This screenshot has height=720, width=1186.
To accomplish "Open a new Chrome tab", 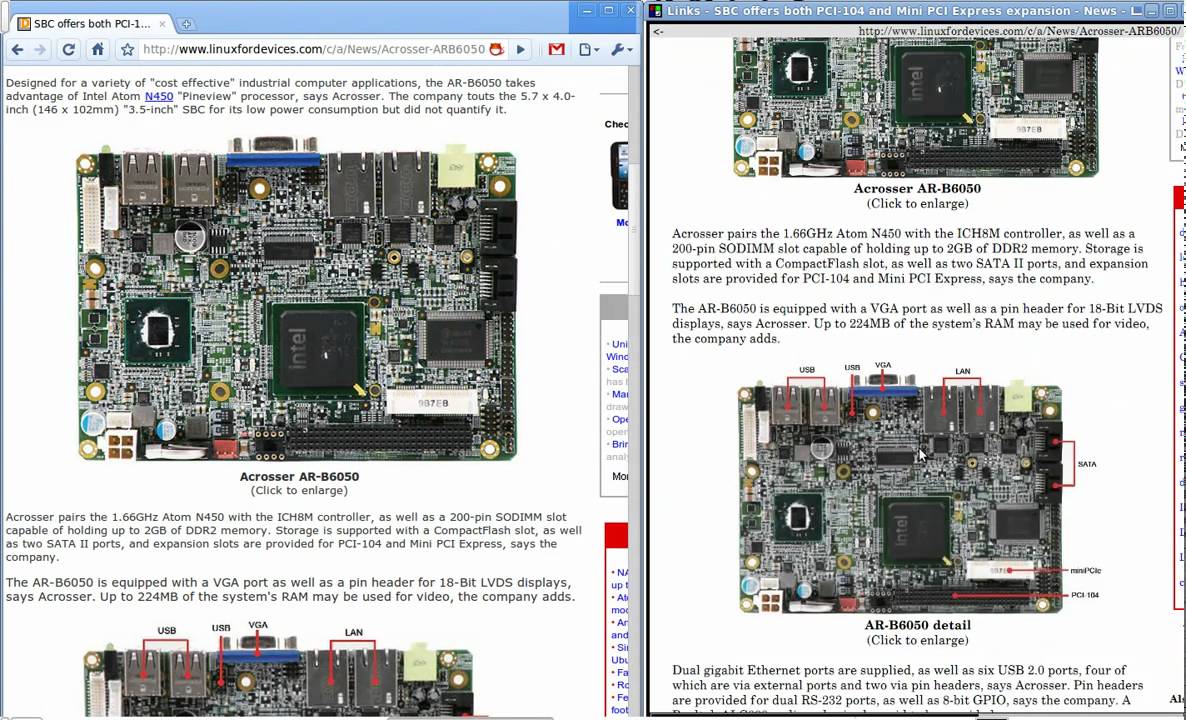I will pos(186,24).
